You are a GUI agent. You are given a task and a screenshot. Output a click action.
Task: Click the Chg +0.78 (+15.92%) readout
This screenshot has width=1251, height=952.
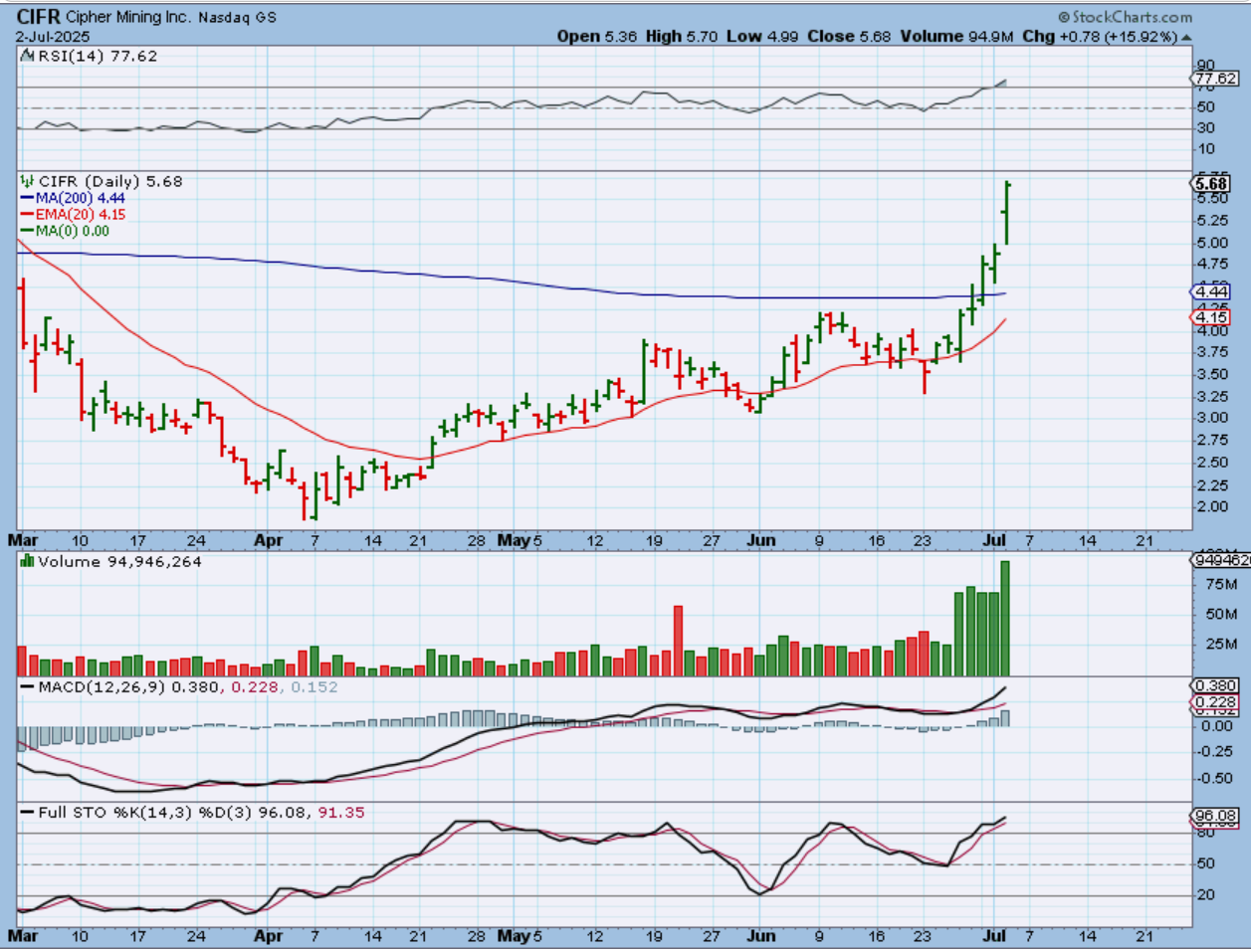[1100, 37]
